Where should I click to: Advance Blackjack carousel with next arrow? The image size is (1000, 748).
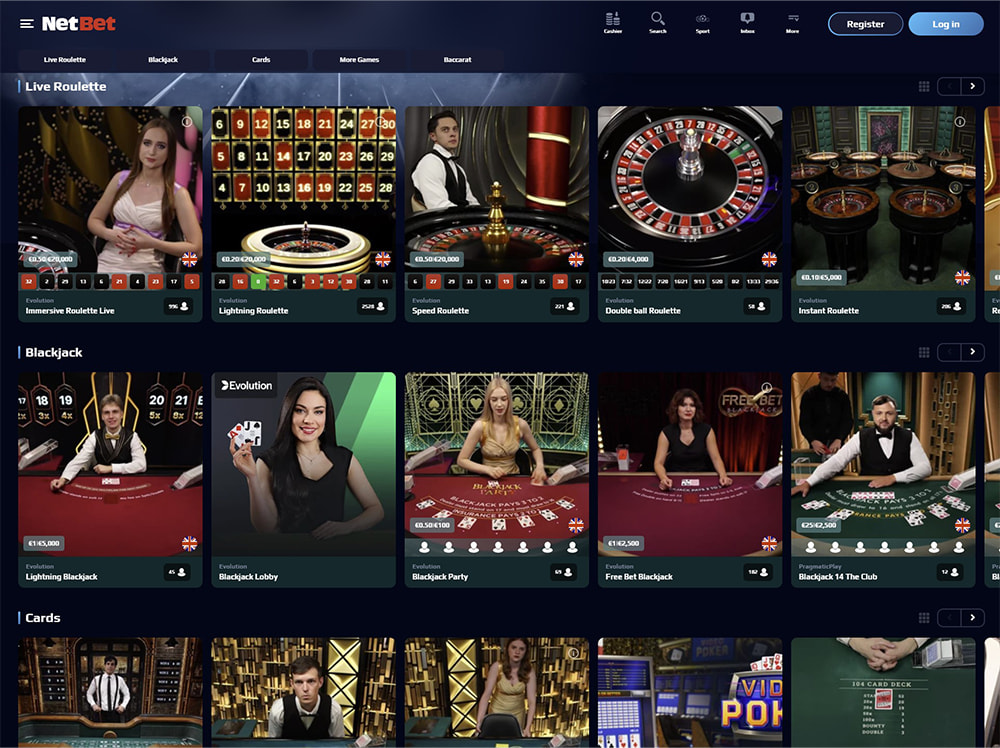(x=973, y=352)
